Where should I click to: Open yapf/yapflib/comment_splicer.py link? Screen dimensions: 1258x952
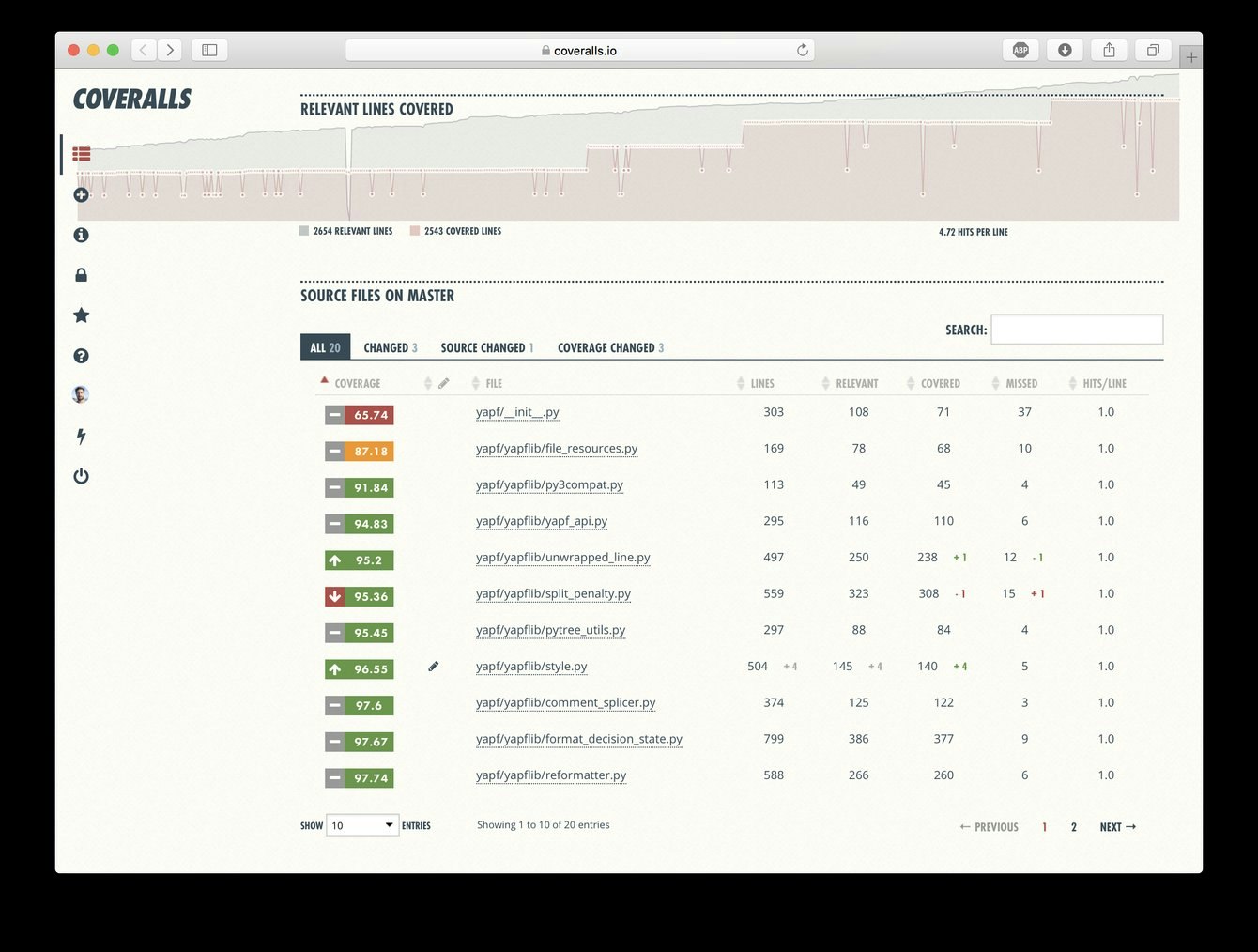click(x=566, y=703)
